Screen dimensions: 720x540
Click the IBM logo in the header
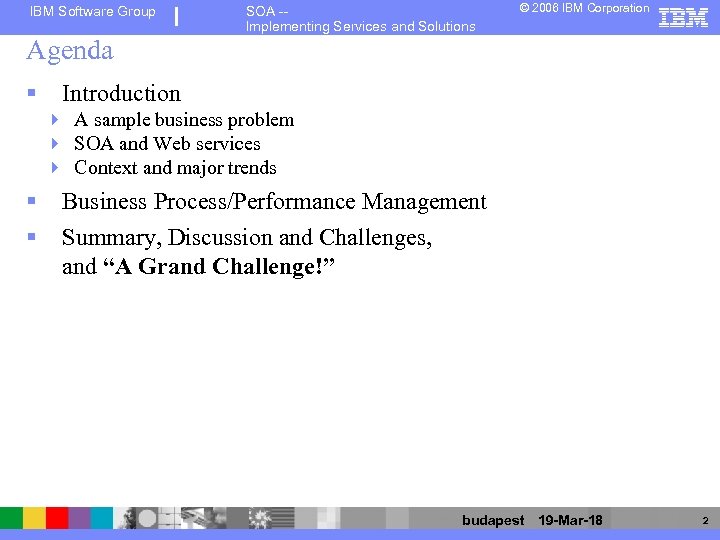click(x=683, y=18)
